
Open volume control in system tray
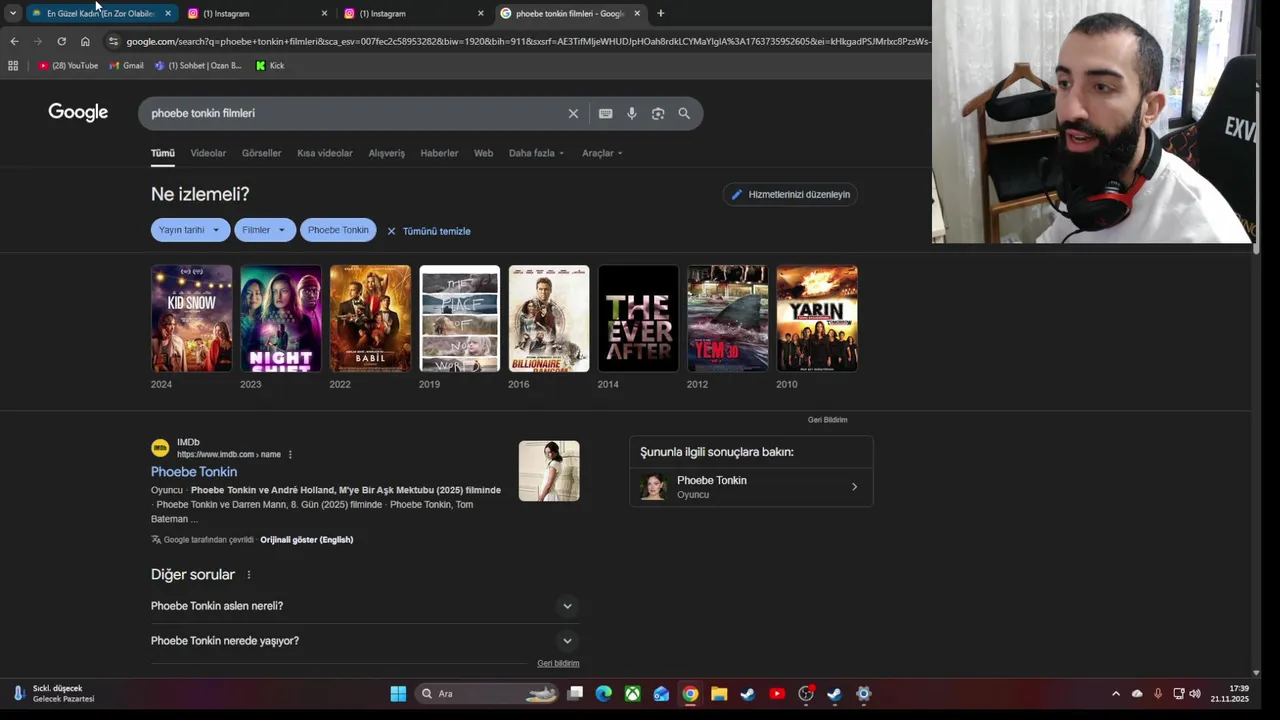1195,693
